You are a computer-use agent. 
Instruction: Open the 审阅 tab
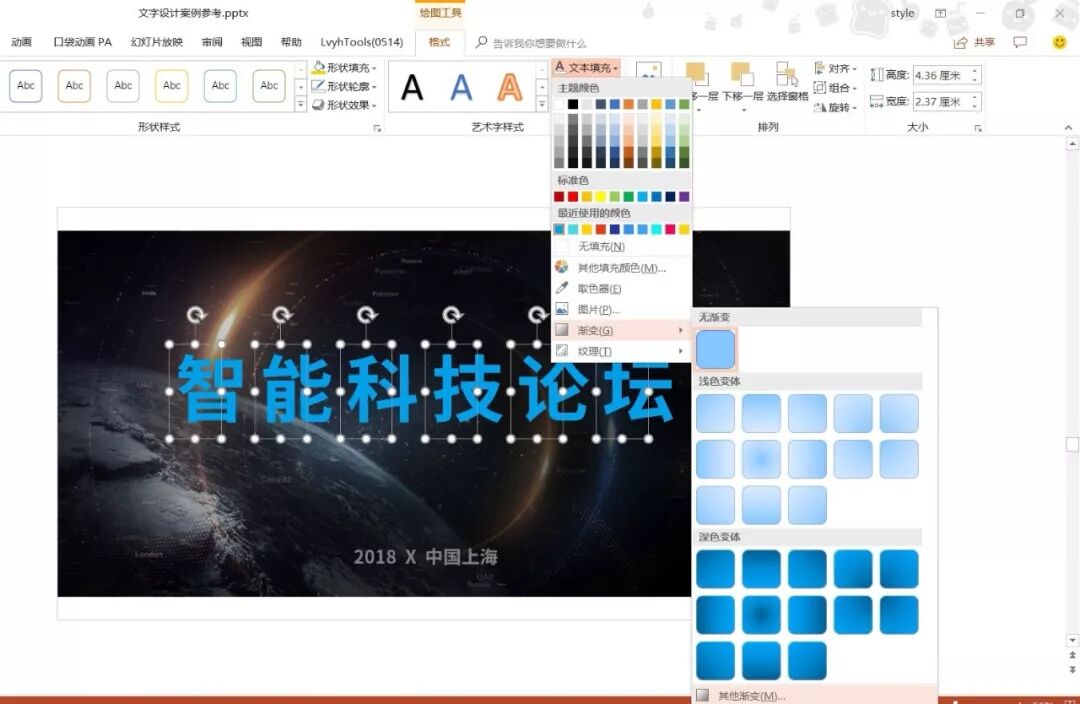coord(212,42)
